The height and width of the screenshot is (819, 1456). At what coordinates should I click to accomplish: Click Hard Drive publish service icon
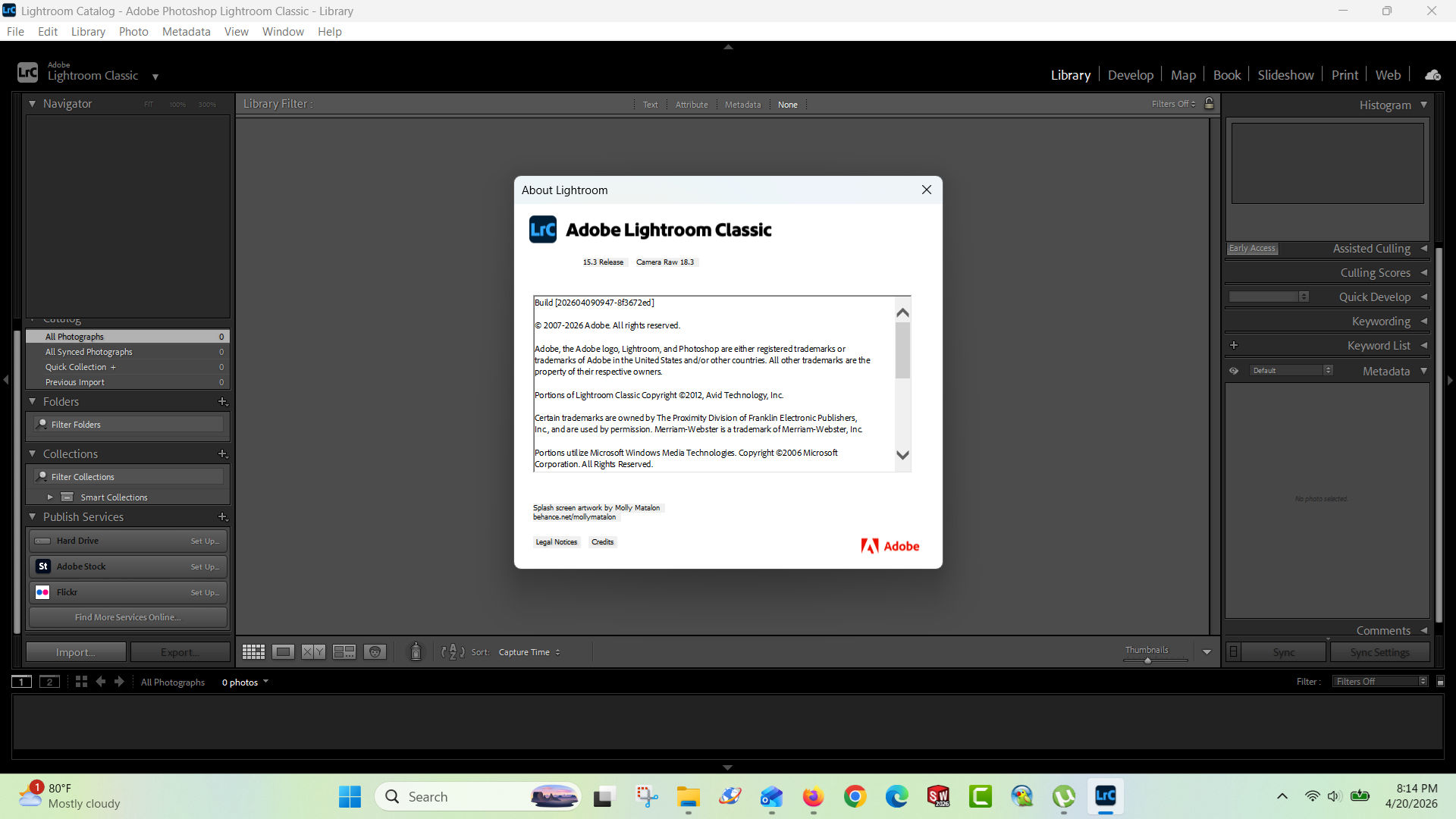pyautogui.click(x=43, y=541)
